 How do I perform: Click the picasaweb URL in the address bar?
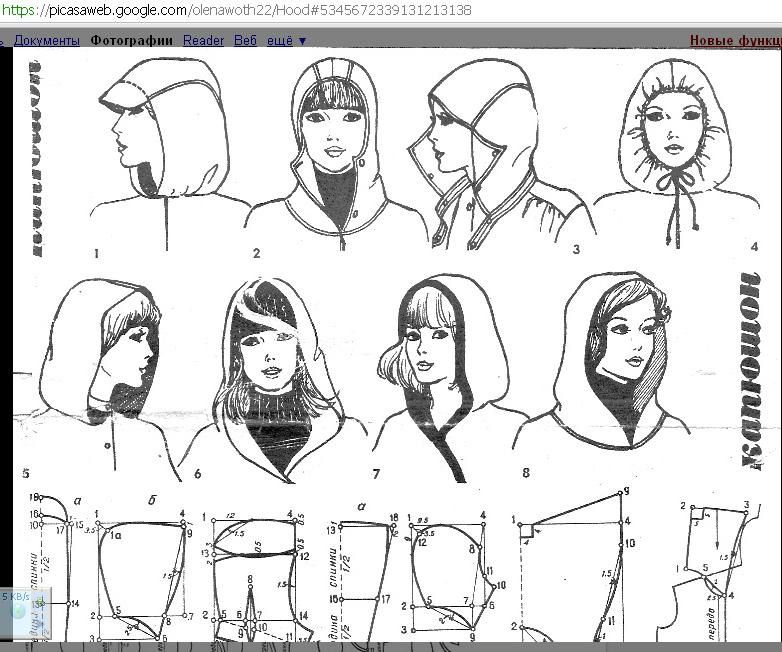[x=236, y=10]
